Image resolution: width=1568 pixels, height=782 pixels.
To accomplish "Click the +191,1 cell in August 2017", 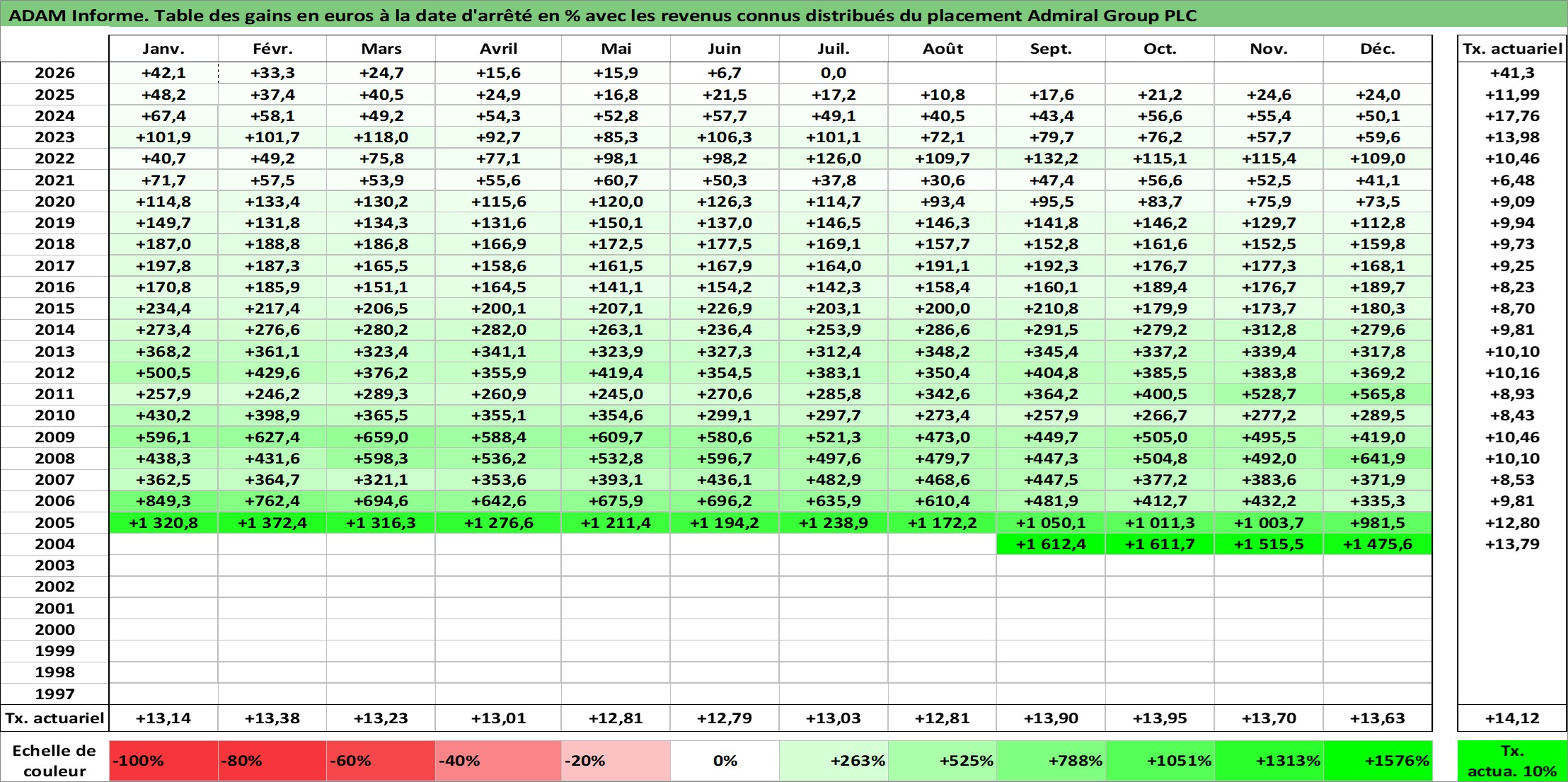I will click(x=942, y=266).
